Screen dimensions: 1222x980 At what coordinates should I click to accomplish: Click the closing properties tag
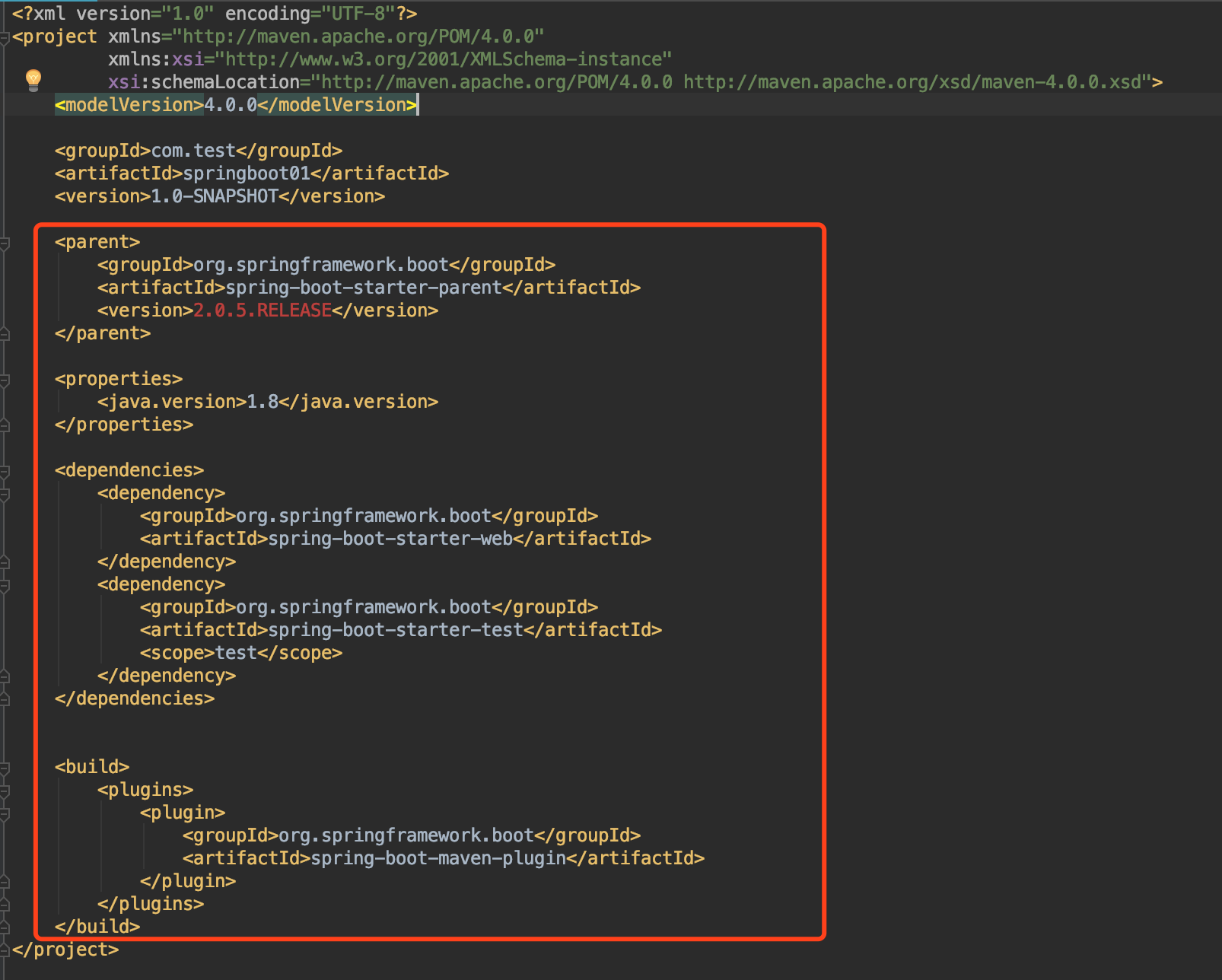click(x=124, y=425)
